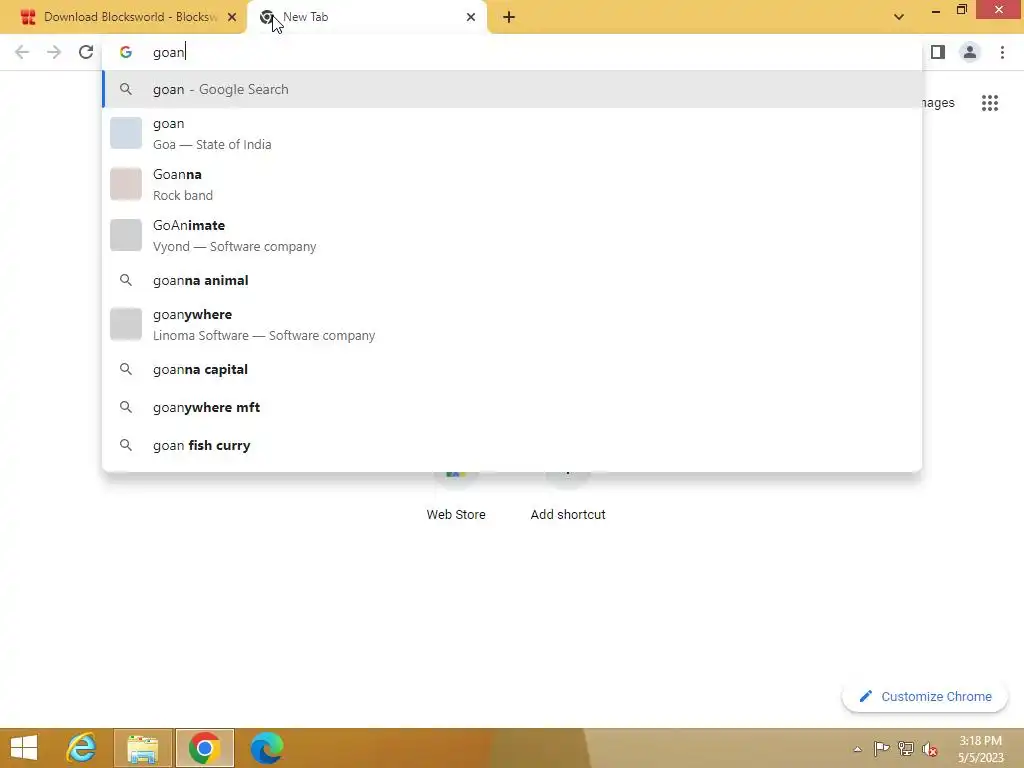Go forward using the forward arrow
Image resolution: width=1024 pixels, height=768 pixels.
tap(54, 52)
